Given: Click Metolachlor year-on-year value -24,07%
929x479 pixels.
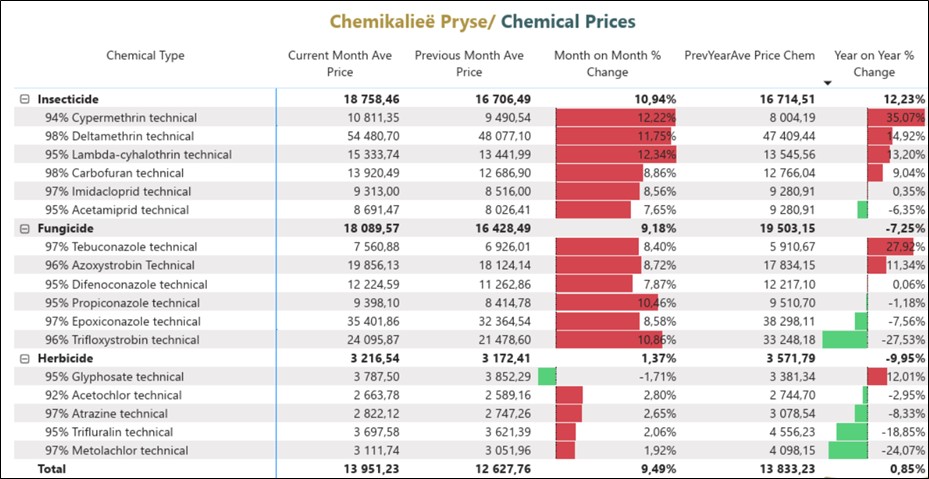Looking at the screenshot, I should click(x=898, y=451).
